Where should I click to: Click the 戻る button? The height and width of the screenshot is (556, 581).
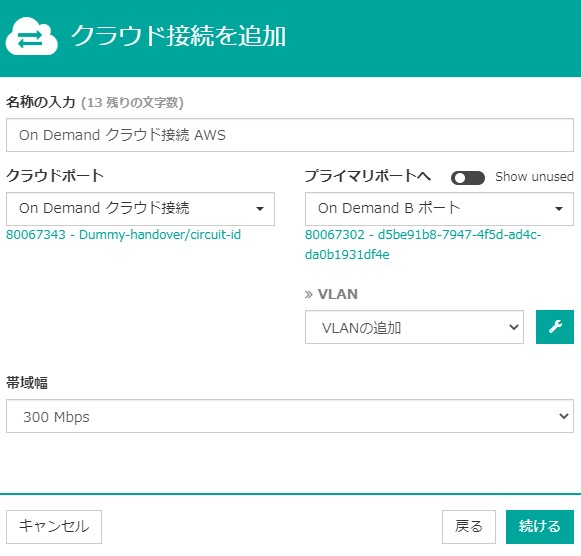(469, 526)
